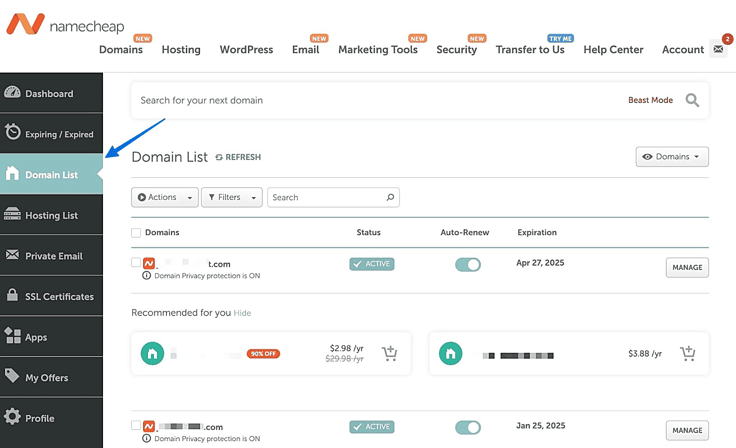Click the Namecheap icon of the Apr 27, 2025 domain
736x448 pixels.
point(149,263)
